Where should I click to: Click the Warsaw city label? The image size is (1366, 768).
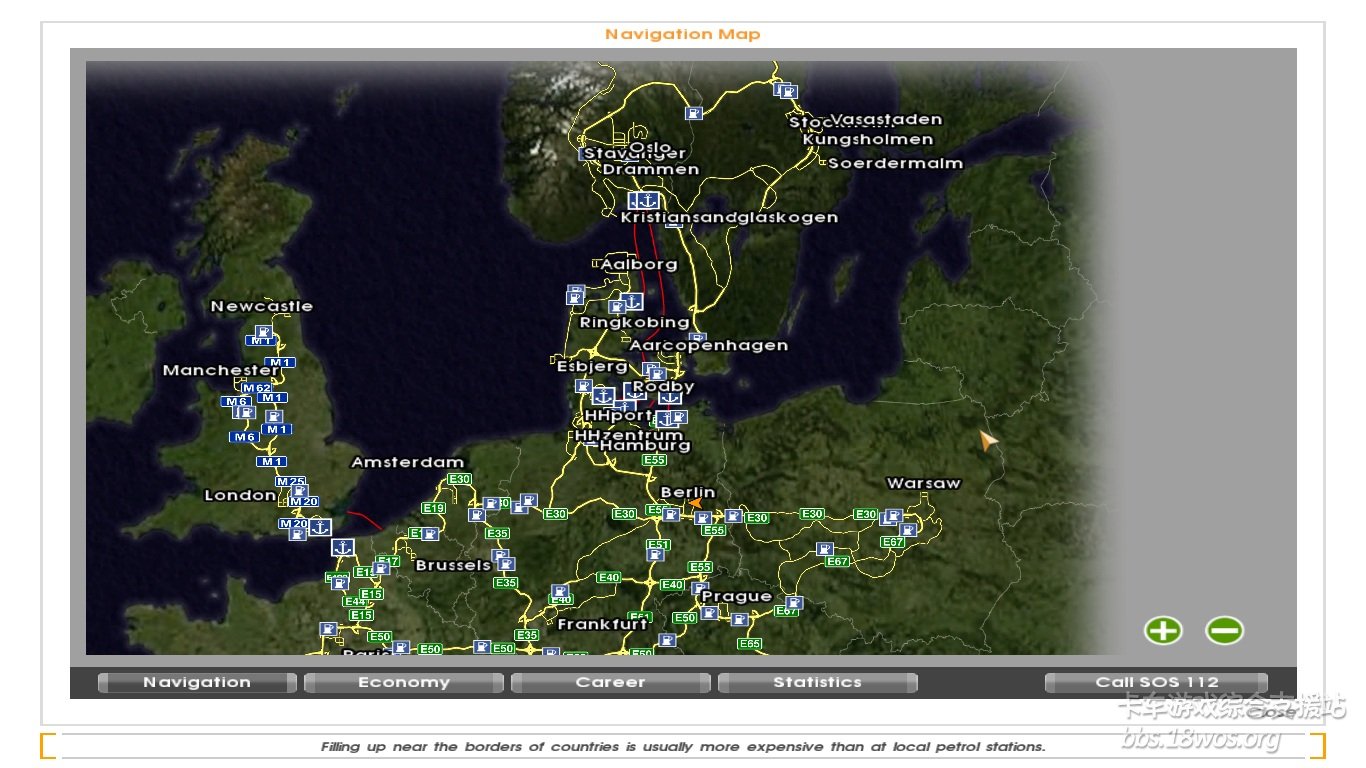pos(923,484)
